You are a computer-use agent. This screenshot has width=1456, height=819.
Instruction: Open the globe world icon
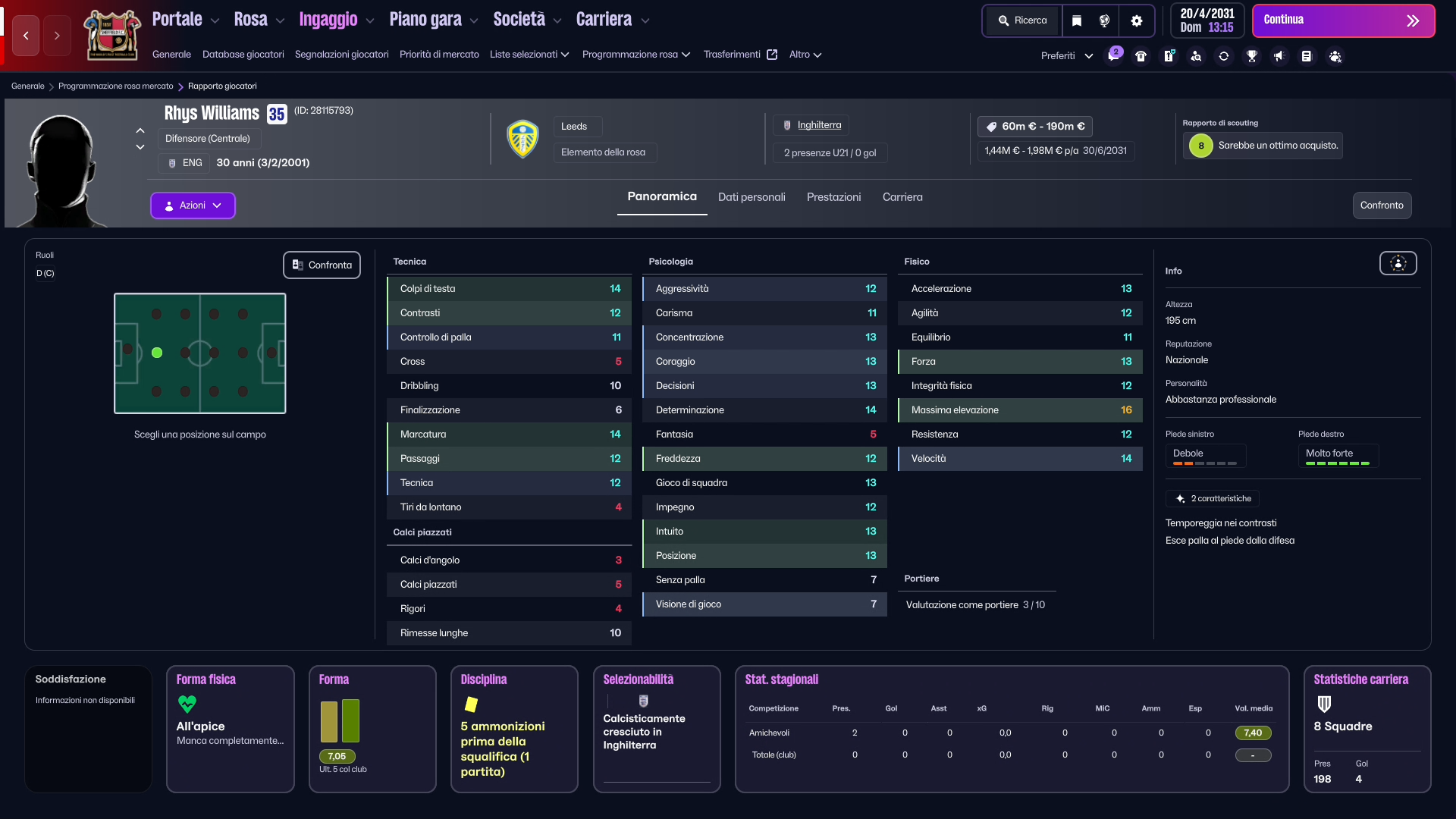point(1105,20)
